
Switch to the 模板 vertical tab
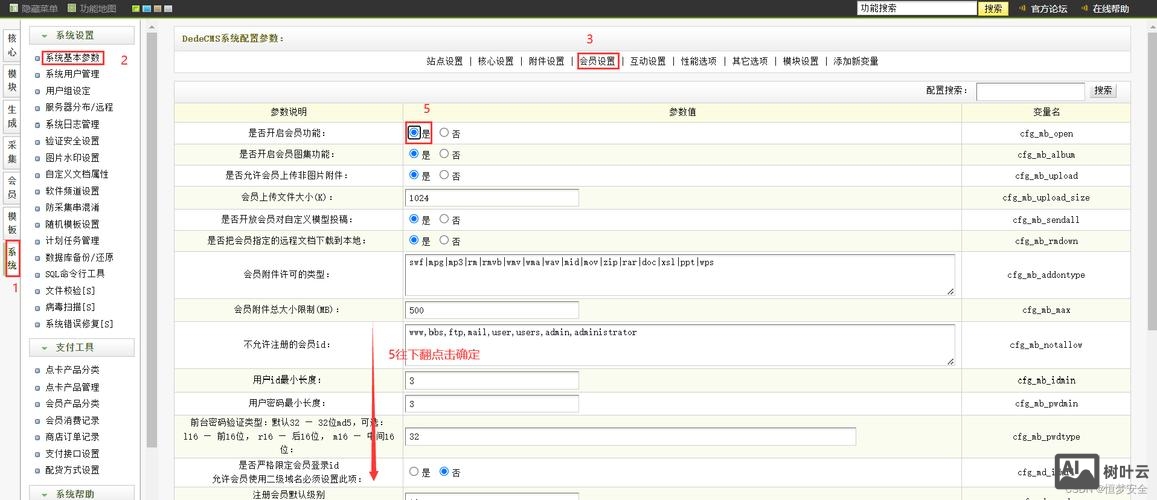(x=12, y=223)
